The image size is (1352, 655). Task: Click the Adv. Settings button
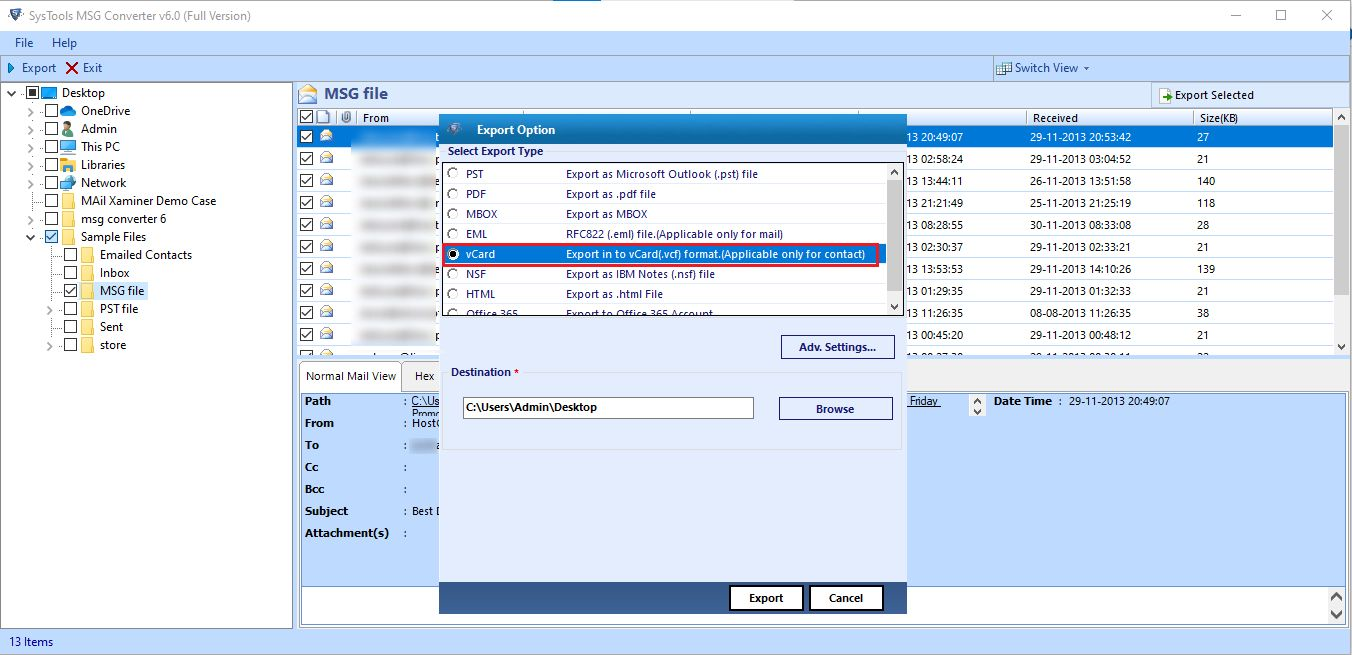coord(838,347)
